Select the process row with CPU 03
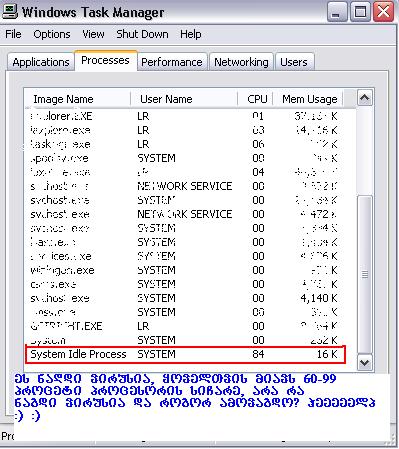Screen dimensions: 399x449 [x=184, y=130]
